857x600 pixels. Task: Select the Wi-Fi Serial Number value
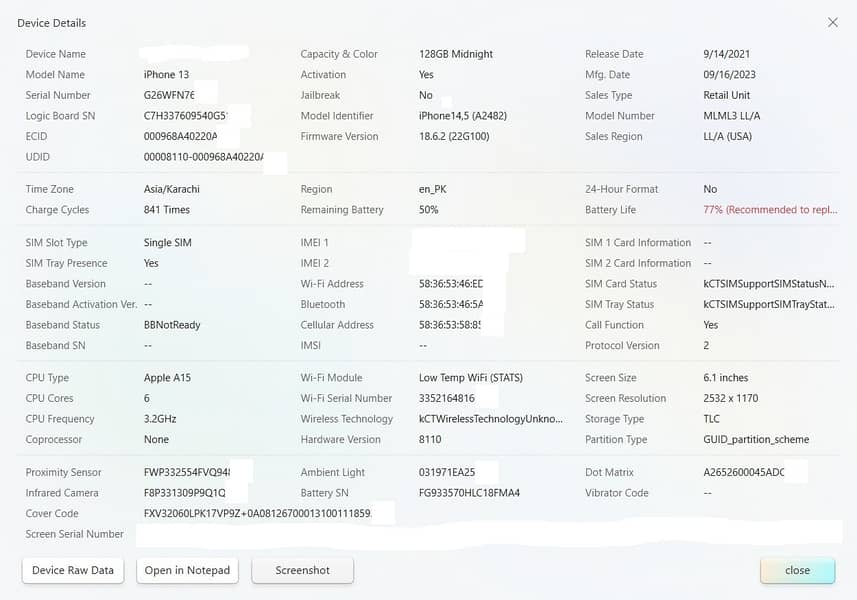click(x=447, y=398)
